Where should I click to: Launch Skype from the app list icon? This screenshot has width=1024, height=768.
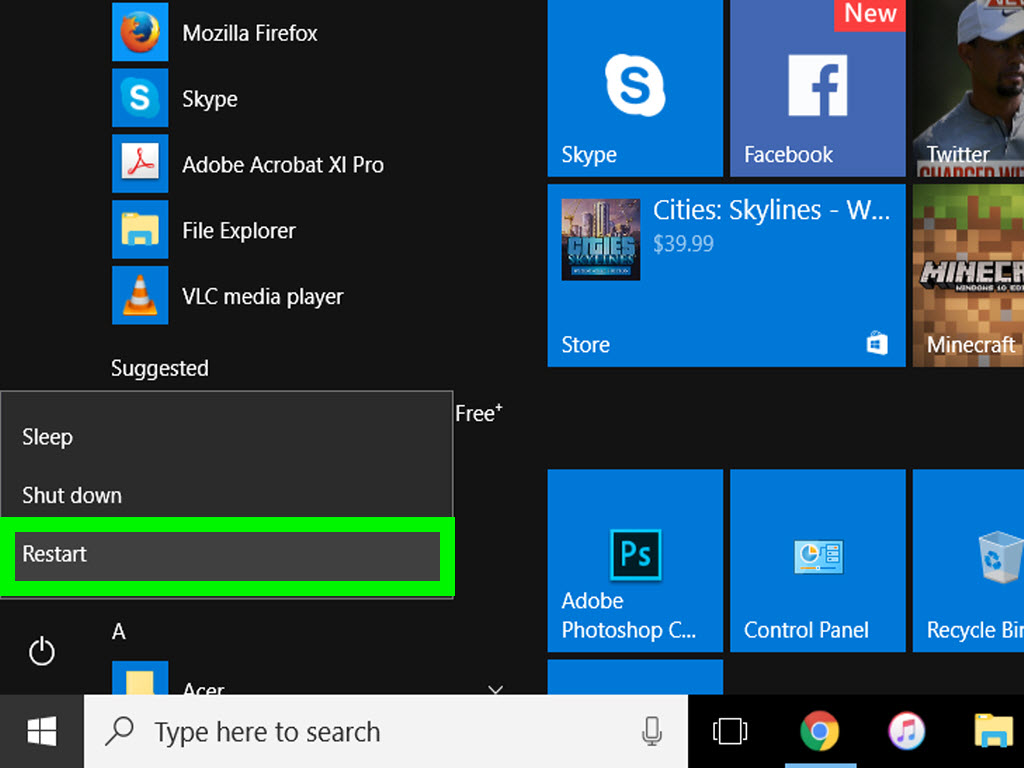pos(140,98)
